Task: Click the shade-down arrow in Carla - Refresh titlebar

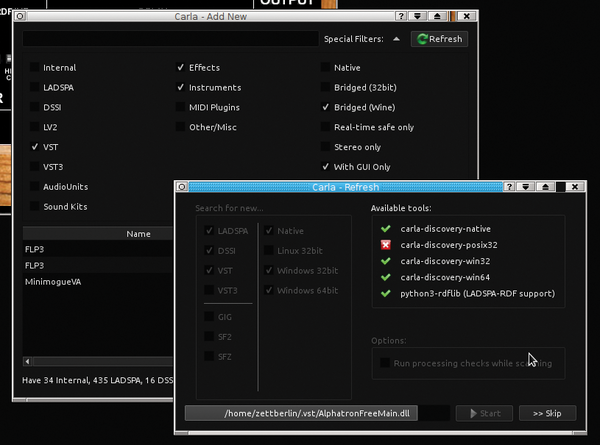Action: pos(526,187)
